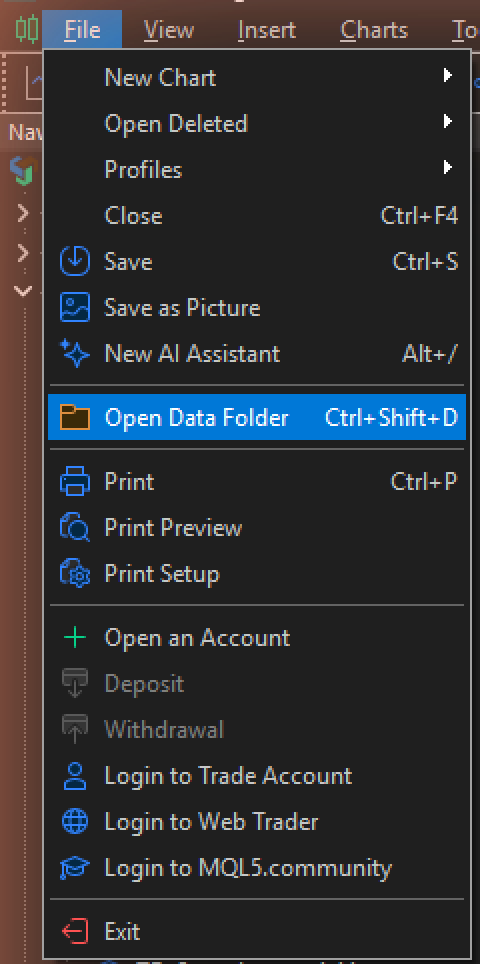Click the Alt+/ shortcut text
Viewport: 480px width, 964px height.
pos(430,354)
